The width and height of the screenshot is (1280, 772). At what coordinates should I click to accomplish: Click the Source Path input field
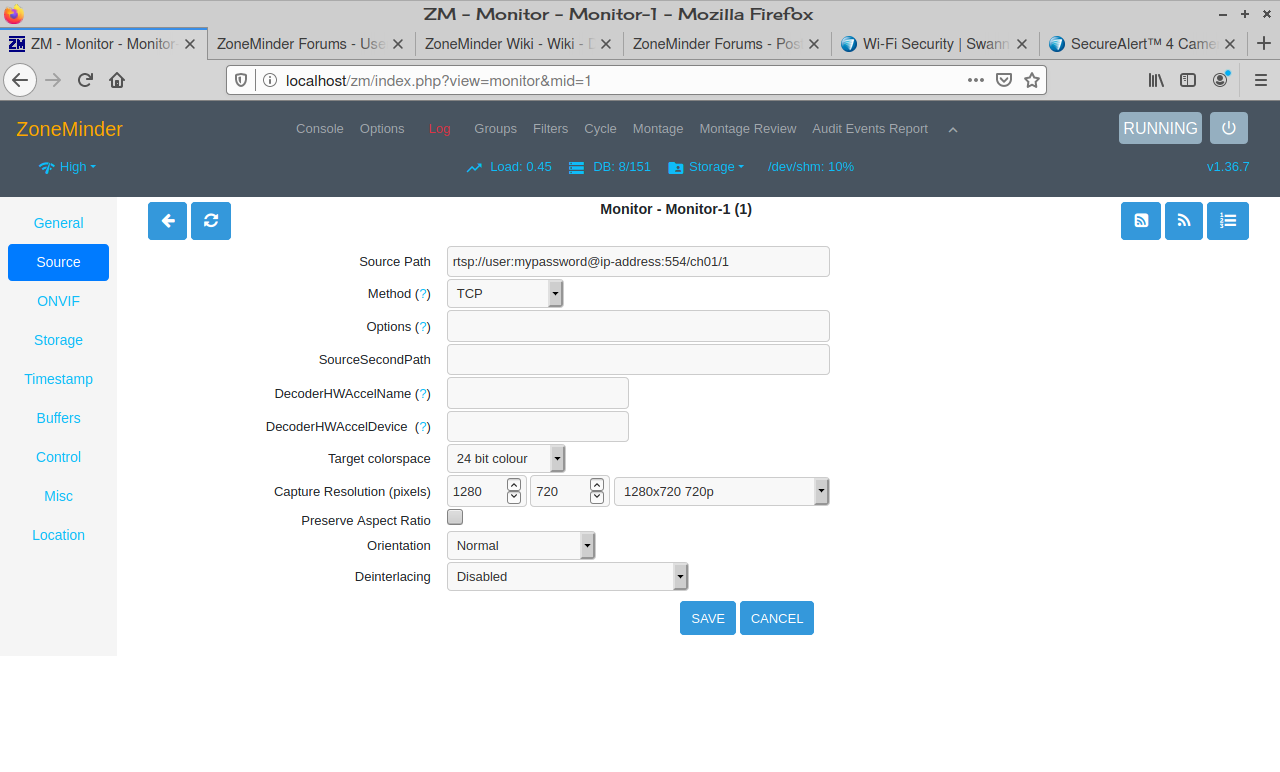(x=638, y=261)
